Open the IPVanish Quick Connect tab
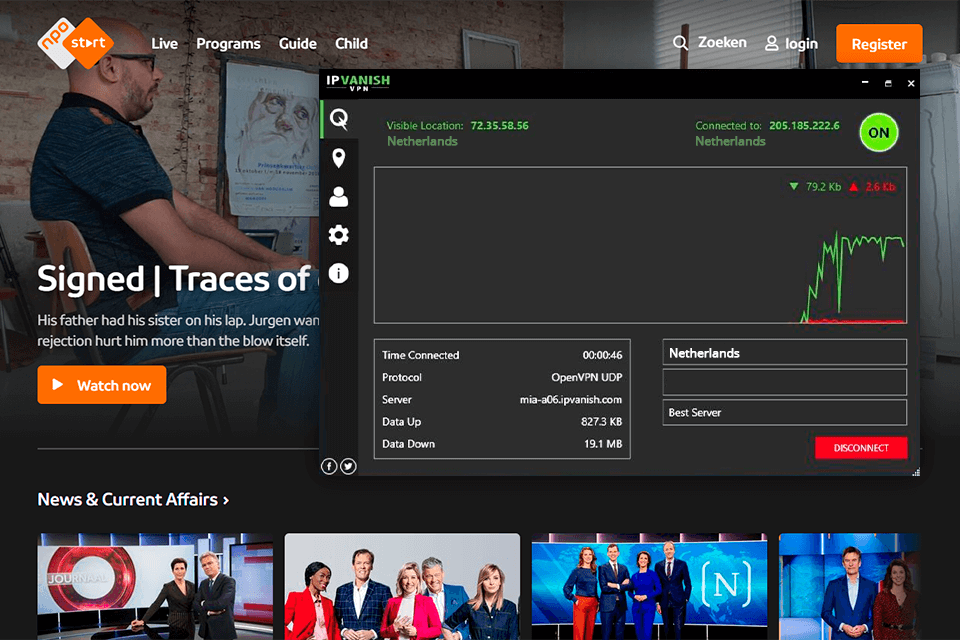 pos(339,119)
